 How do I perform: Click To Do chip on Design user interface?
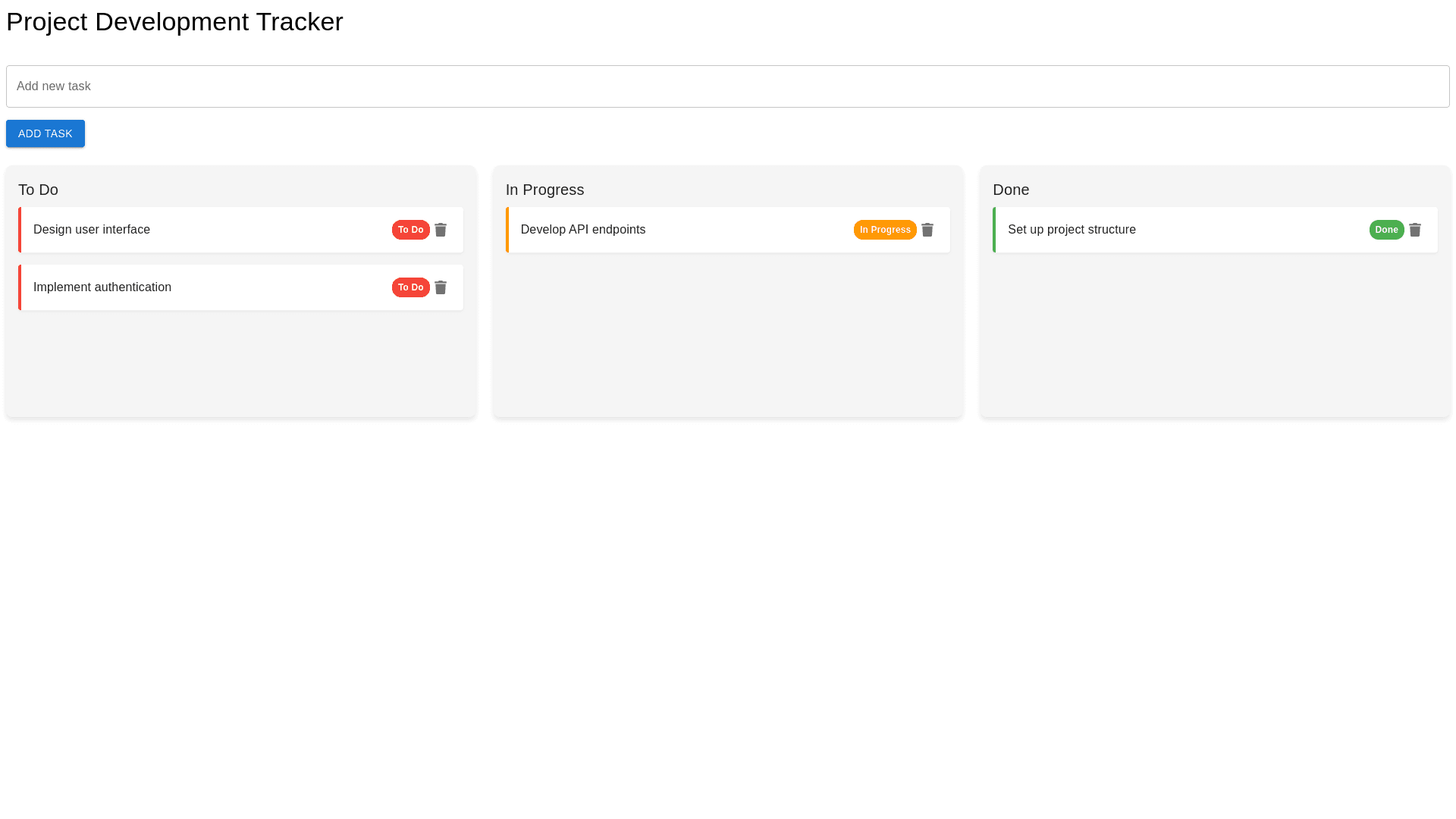[x=410, y=230]
